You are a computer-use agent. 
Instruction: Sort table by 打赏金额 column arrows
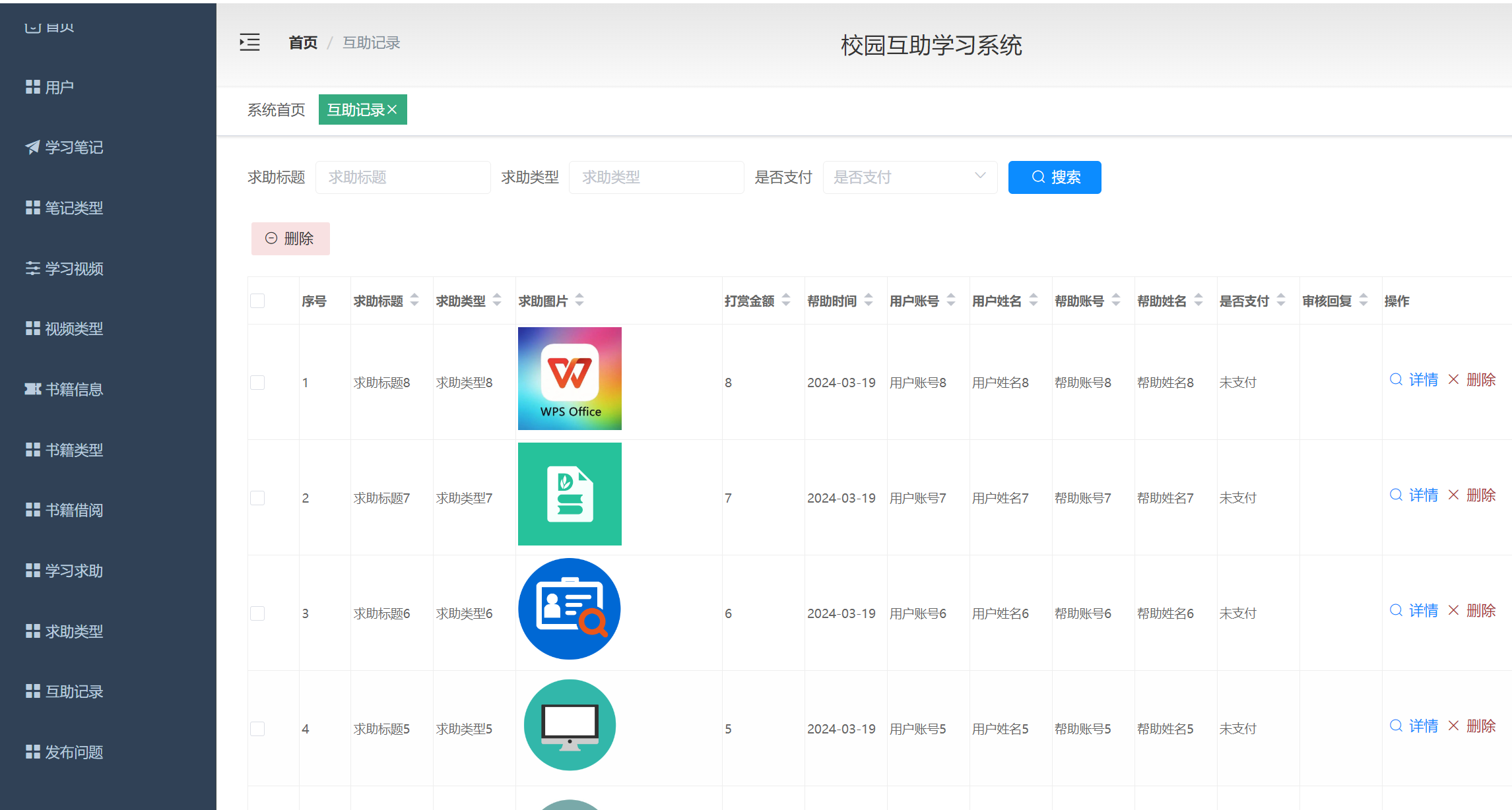(x=786, y=300)
